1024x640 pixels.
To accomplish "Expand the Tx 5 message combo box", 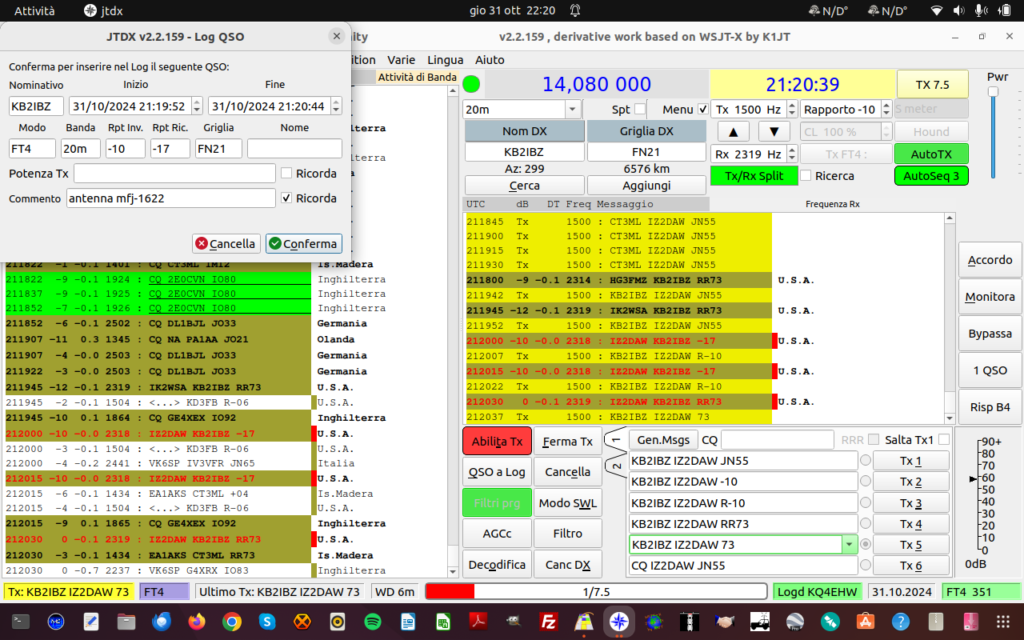I will point(849,544).
